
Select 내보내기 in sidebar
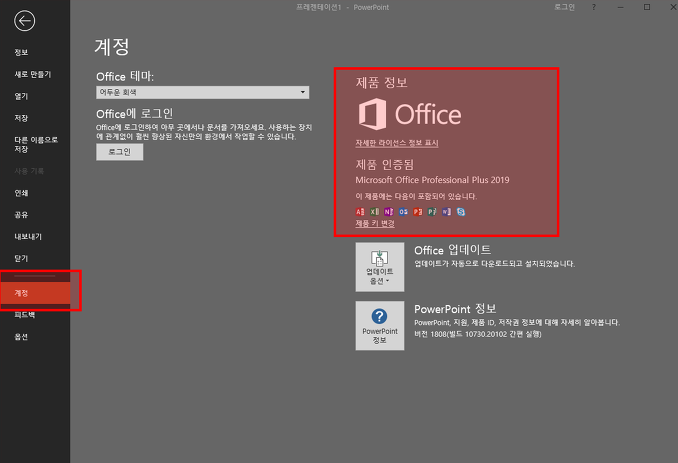28,236
